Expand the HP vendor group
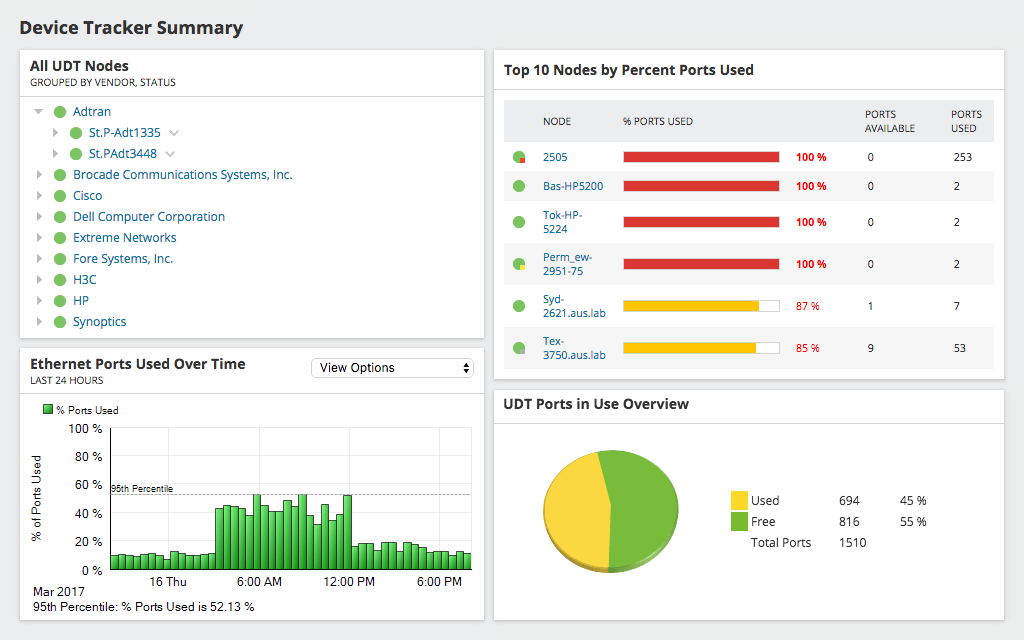The image size is (1024, 640). pos(41,300)
